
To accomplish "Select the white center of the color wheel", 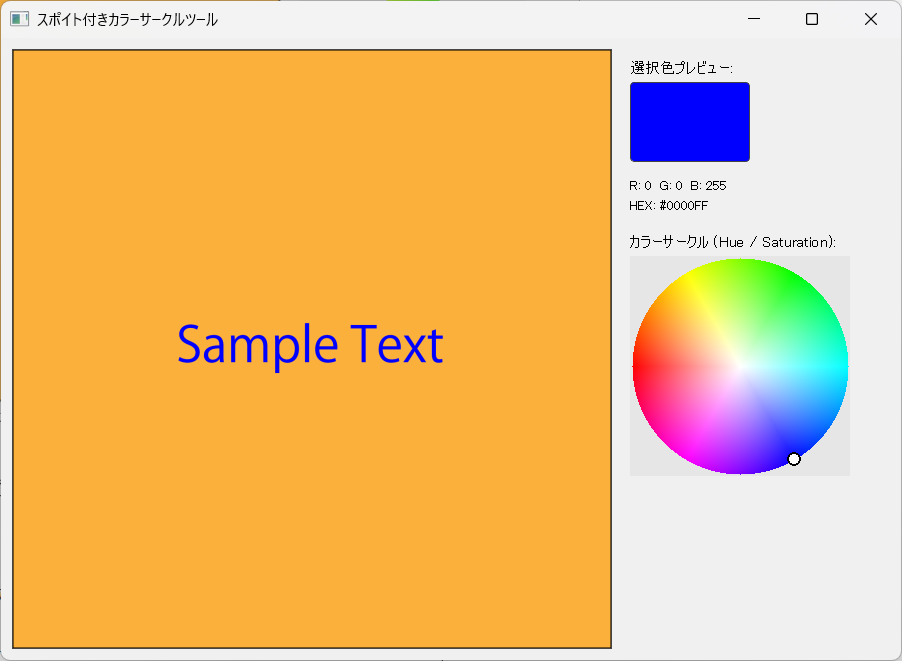I will [740, 366].
